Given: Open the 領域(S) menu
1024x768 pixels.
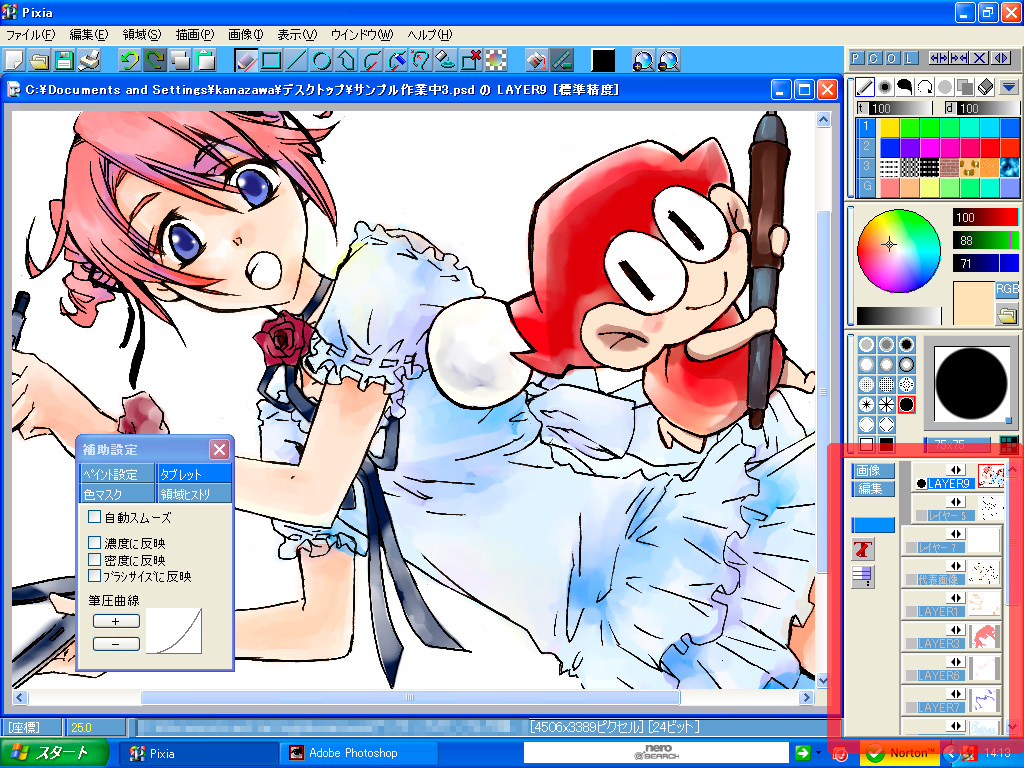Looking at the screenshot, I should coord(142,35).
